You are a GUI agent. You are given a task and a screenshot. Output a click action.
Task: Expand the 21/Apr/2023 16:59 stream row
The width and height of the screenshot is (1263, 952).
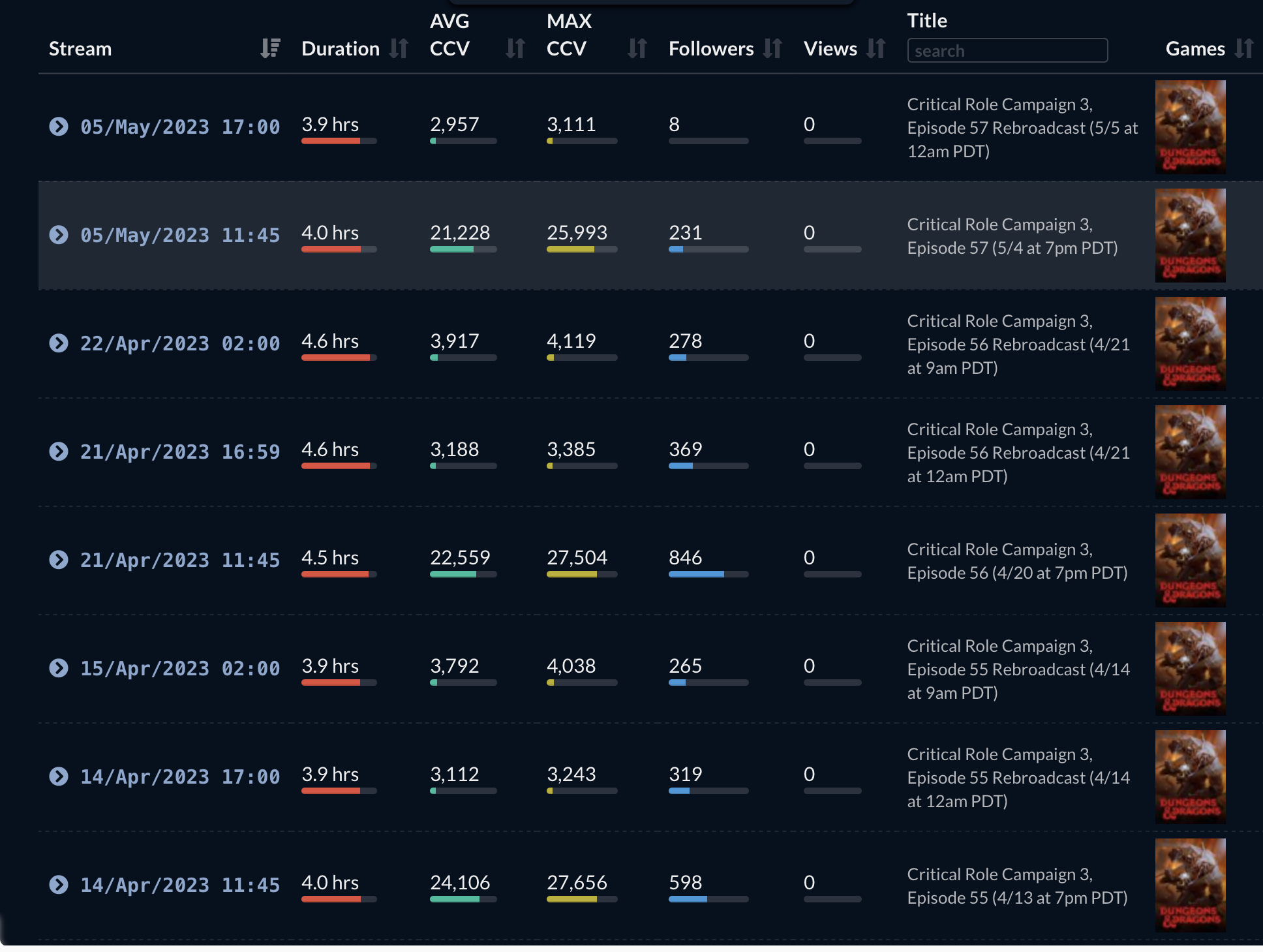coord(59,452)
